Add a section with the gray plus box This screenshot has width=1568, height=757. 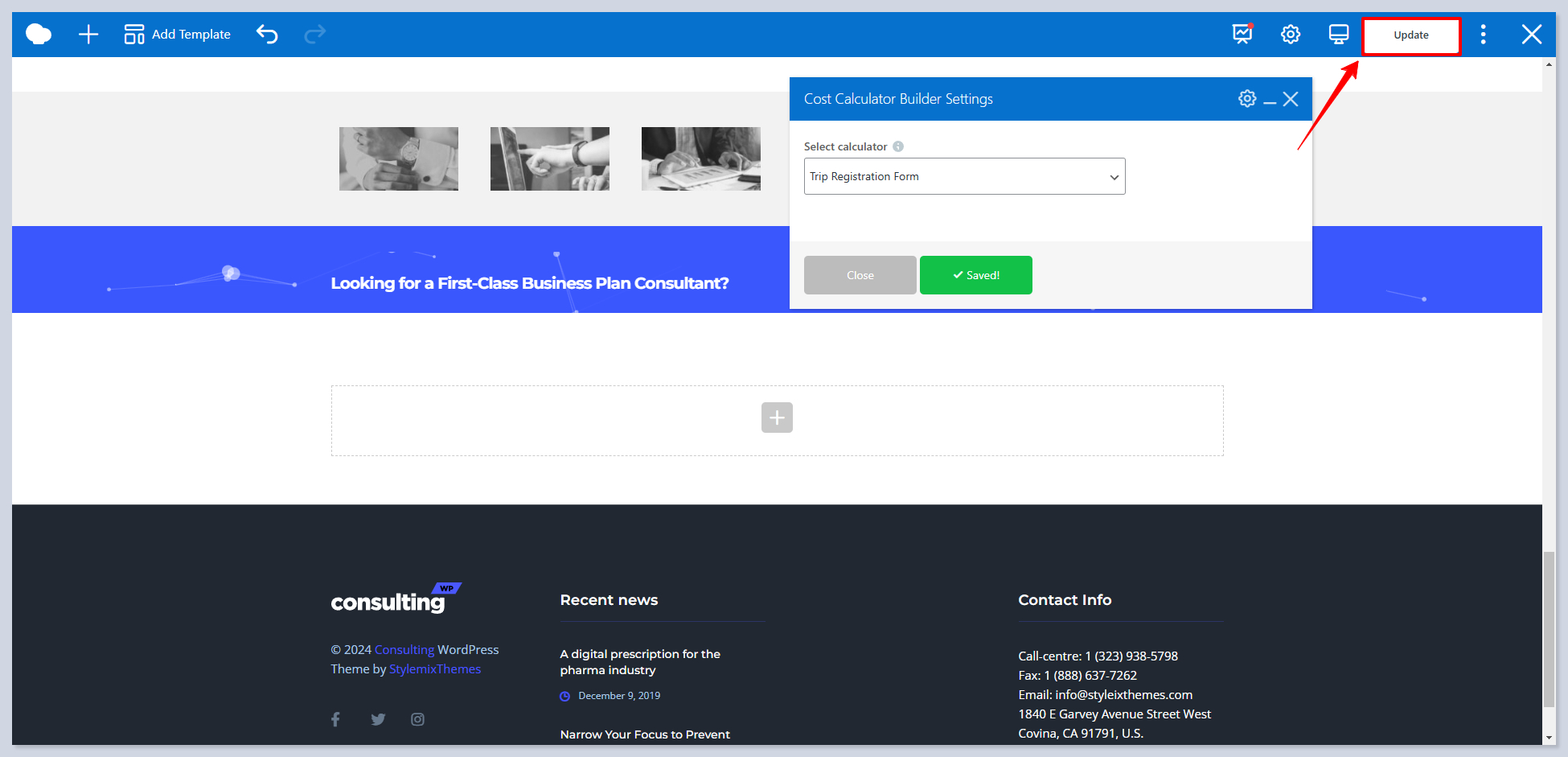777,418
